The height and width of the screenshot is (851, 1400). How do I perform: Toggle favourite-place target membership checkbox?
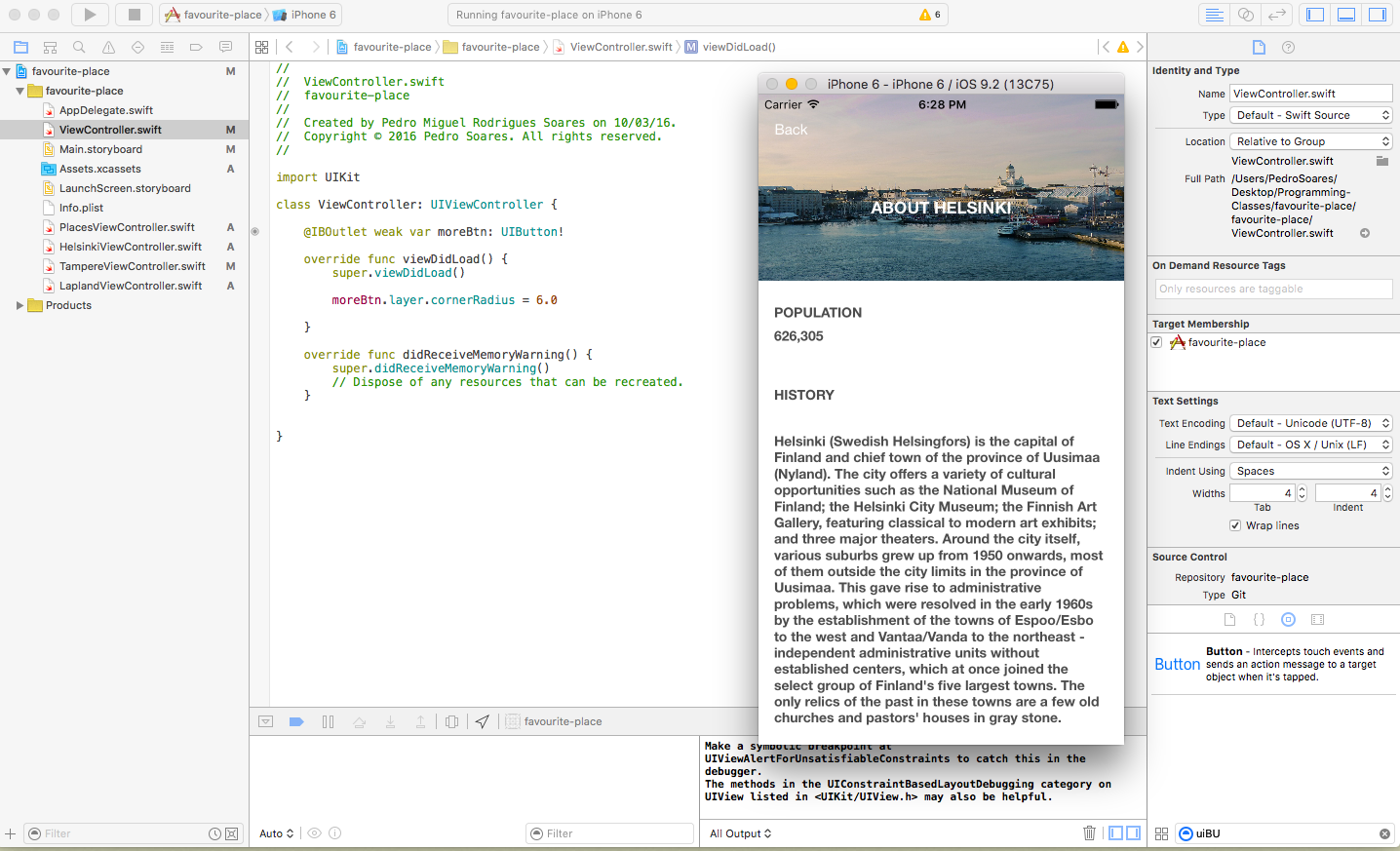coord(1157,342)
